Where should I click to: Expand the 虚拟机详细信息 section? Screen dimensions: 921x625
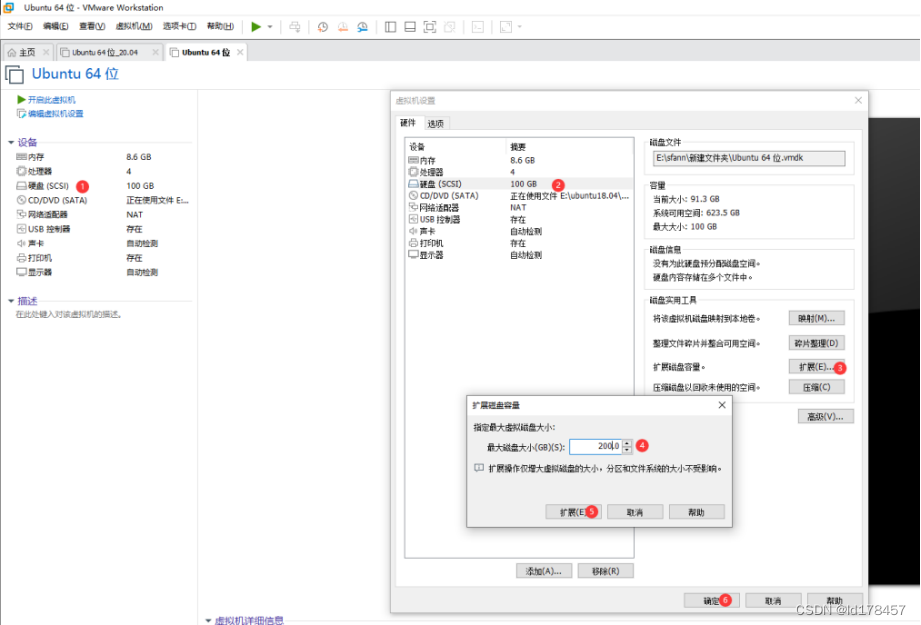pos(208,620)
